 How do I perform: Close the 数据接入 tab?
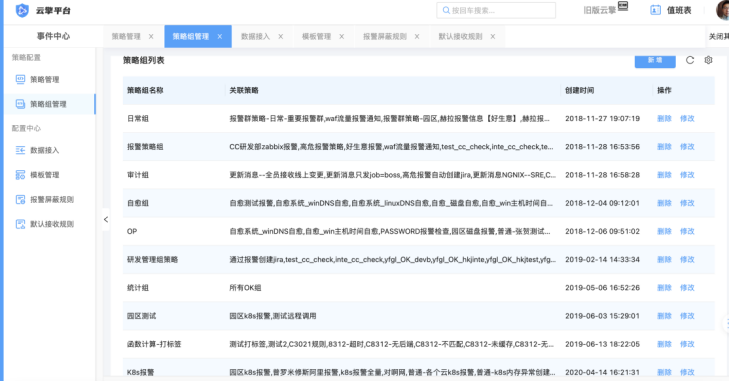pyautogui.click(x=281, y=36)
